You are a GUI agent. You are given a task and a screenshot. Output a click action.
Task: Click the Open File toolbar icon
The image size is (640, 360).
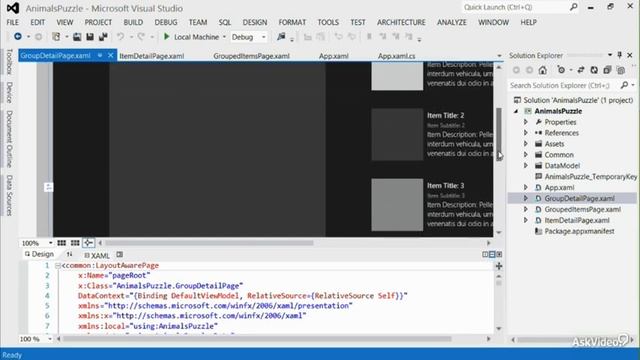click(77, 37)
